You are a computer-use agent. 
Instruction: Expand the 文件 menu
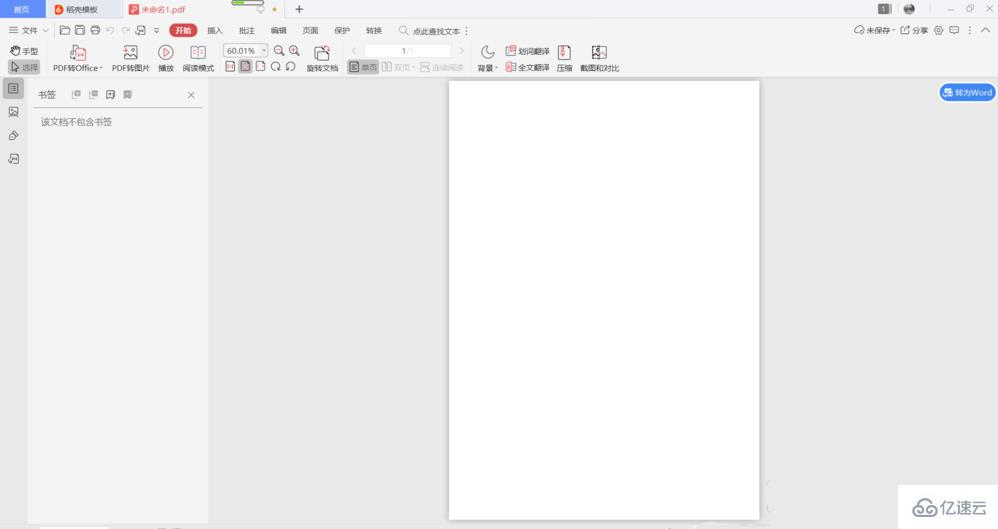28,31
